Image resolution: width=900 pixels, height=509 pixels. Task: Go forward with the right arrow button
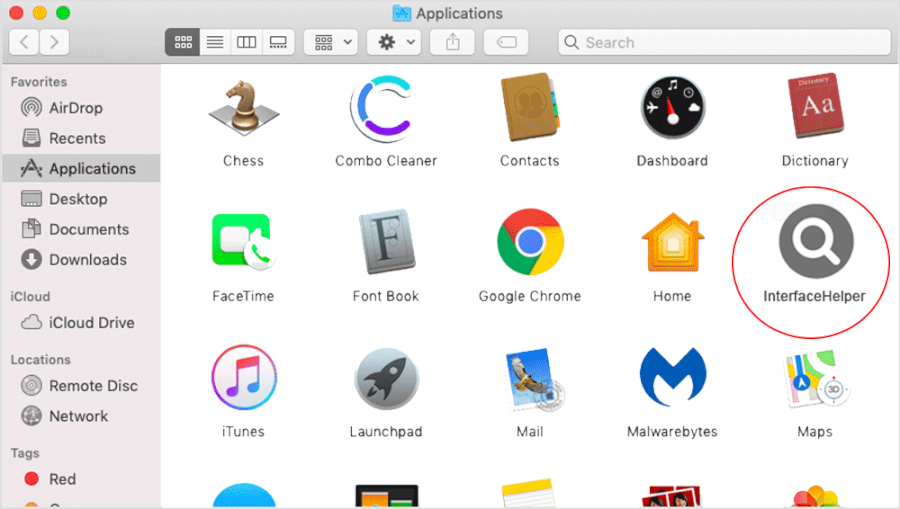[x=55, y=42]
